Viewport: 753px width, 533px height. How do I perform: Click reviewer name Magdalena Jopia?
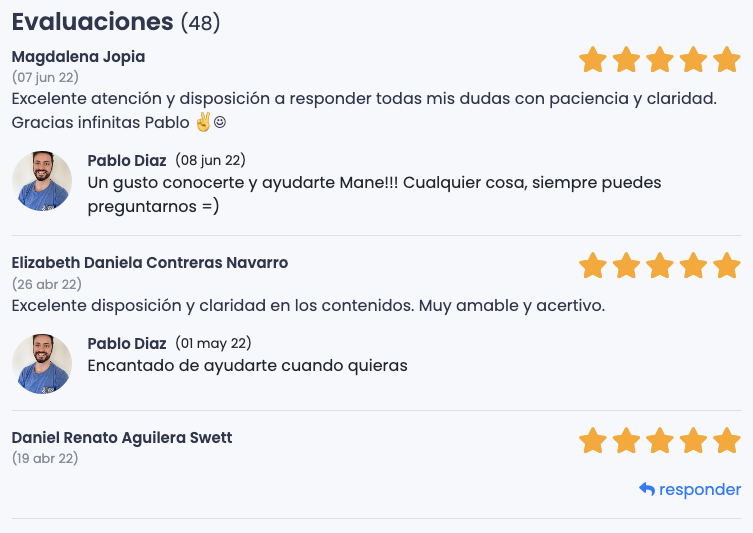click(x=78, y=57)
